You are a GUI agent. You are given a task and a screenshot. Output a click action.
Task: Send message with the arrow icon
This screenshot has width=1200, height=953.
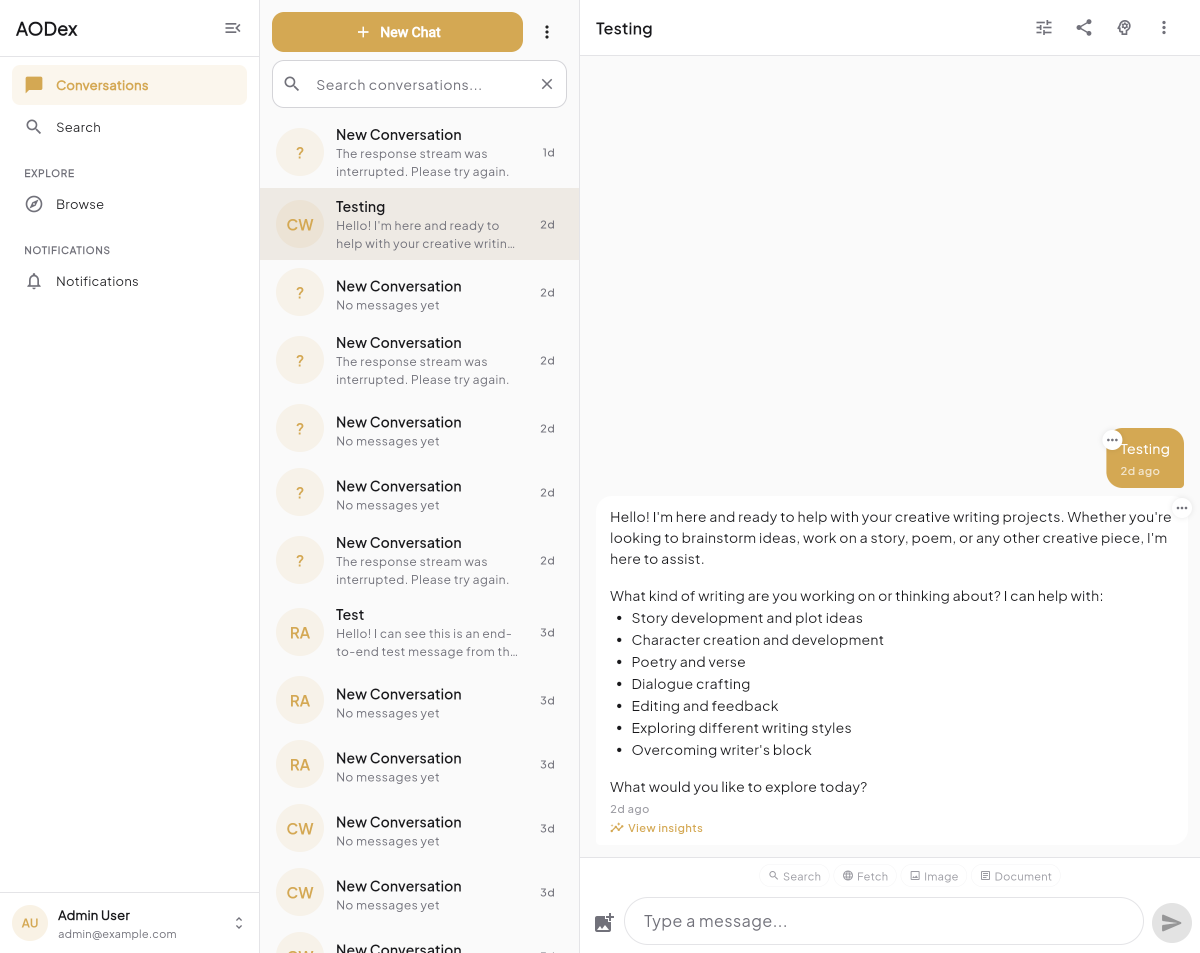point(1171,922)
